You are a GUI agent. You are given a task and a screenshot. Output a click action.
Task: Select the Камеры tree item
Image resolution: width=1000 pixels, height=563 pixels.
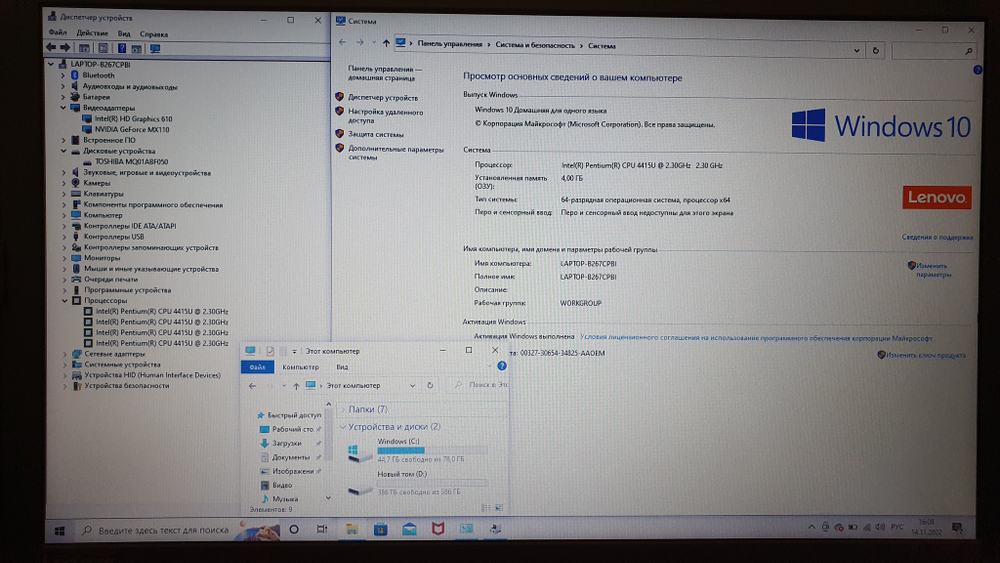97,183
